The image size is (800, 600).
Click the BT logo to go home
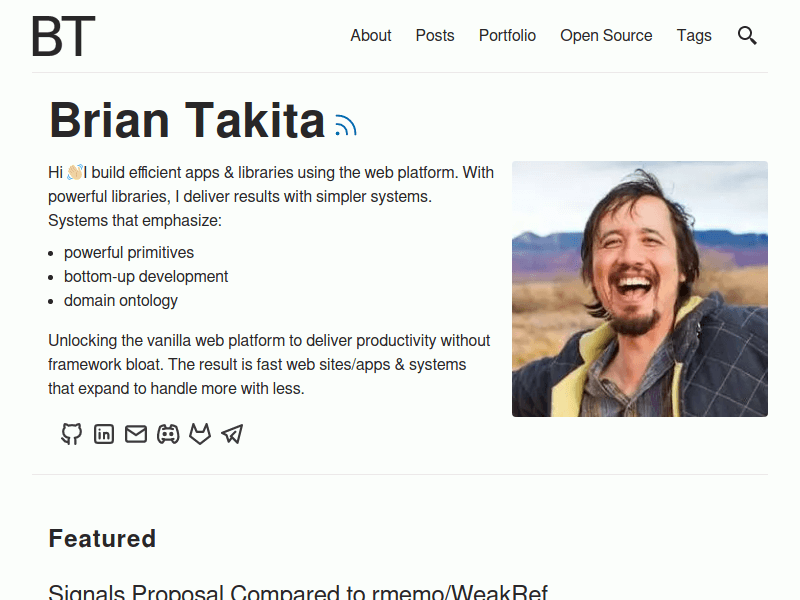pyautogui.click(x=58, y=38)
